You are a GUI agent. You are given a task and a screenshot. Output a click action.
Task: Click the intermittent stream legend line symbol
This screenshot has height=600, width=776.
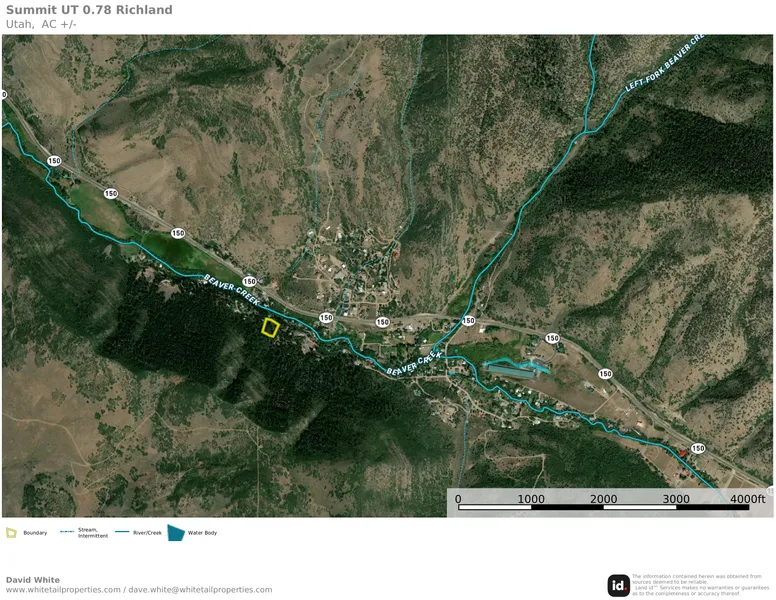click(68, 533)
